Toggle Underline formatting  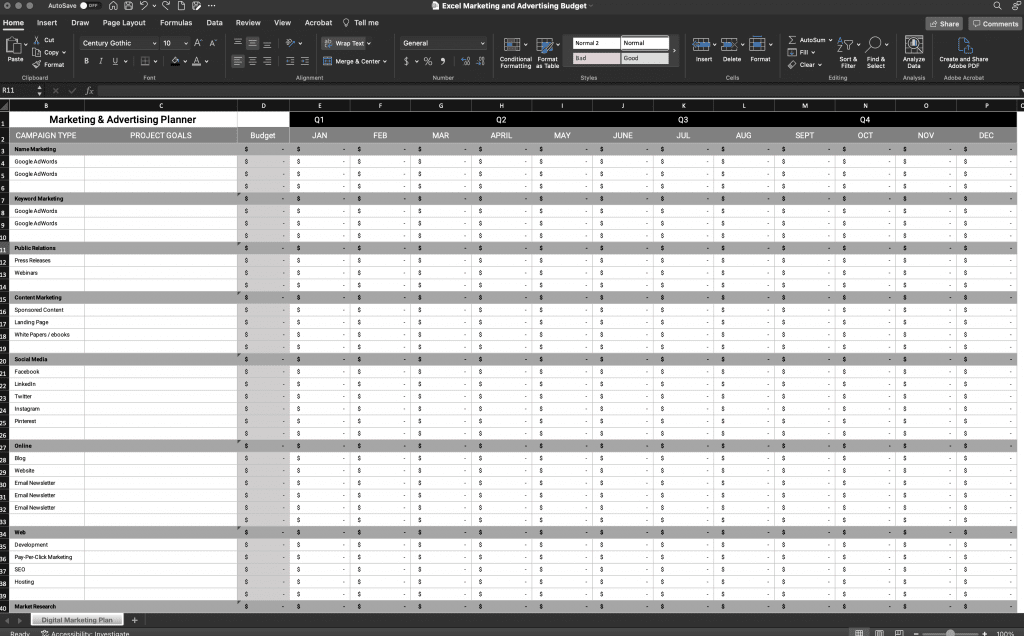coord(115,61)
